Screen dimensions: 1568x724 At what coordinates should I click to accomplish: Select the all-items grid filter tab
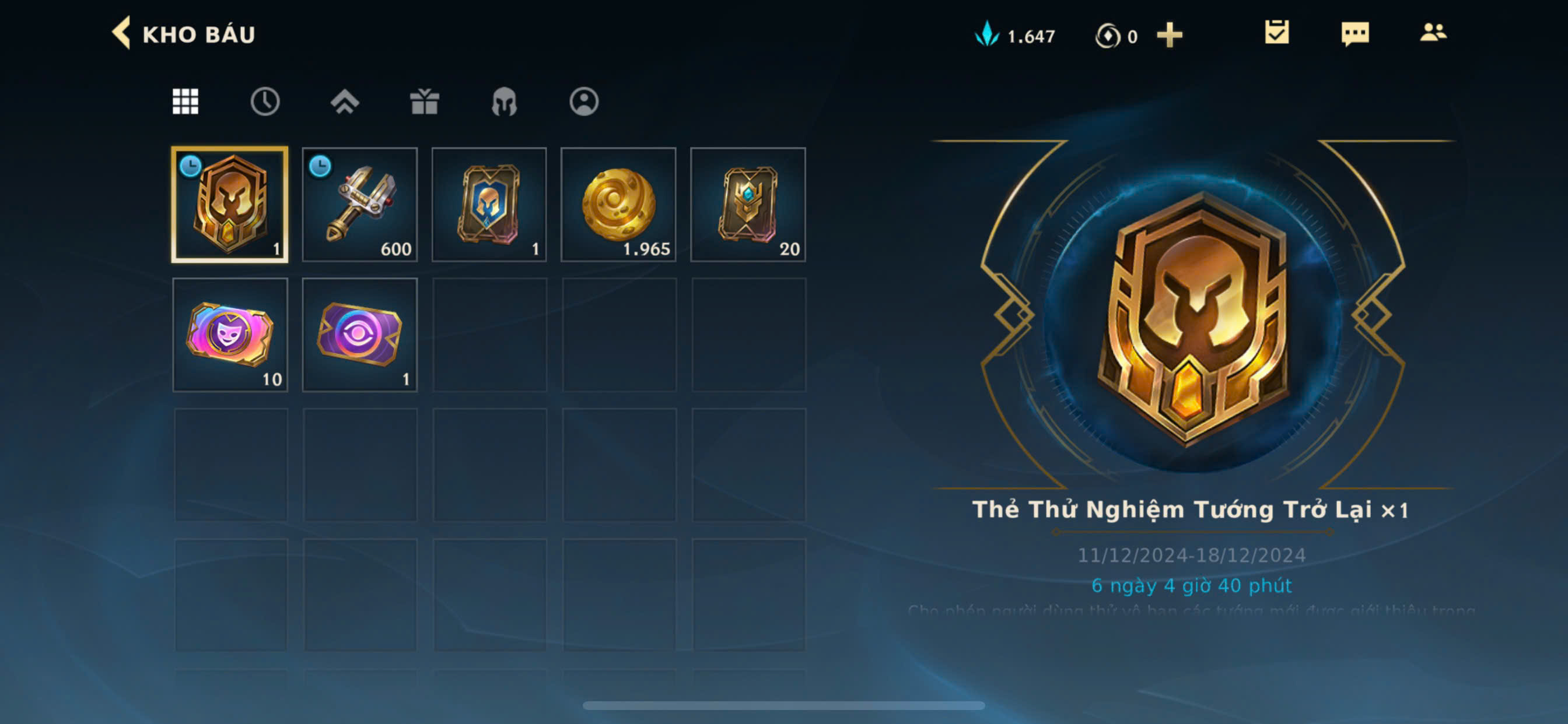click(185, 101)
